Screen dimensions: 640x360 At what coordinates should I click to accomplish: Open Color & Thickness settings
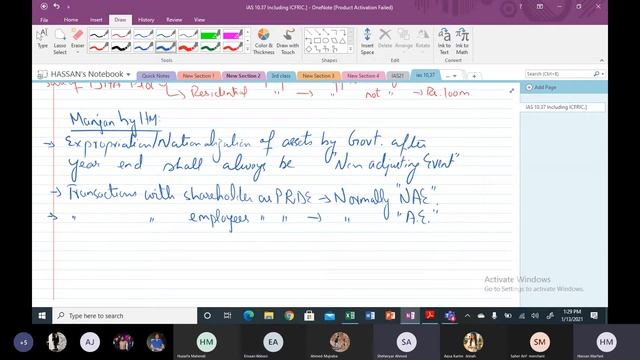[264, 41]
